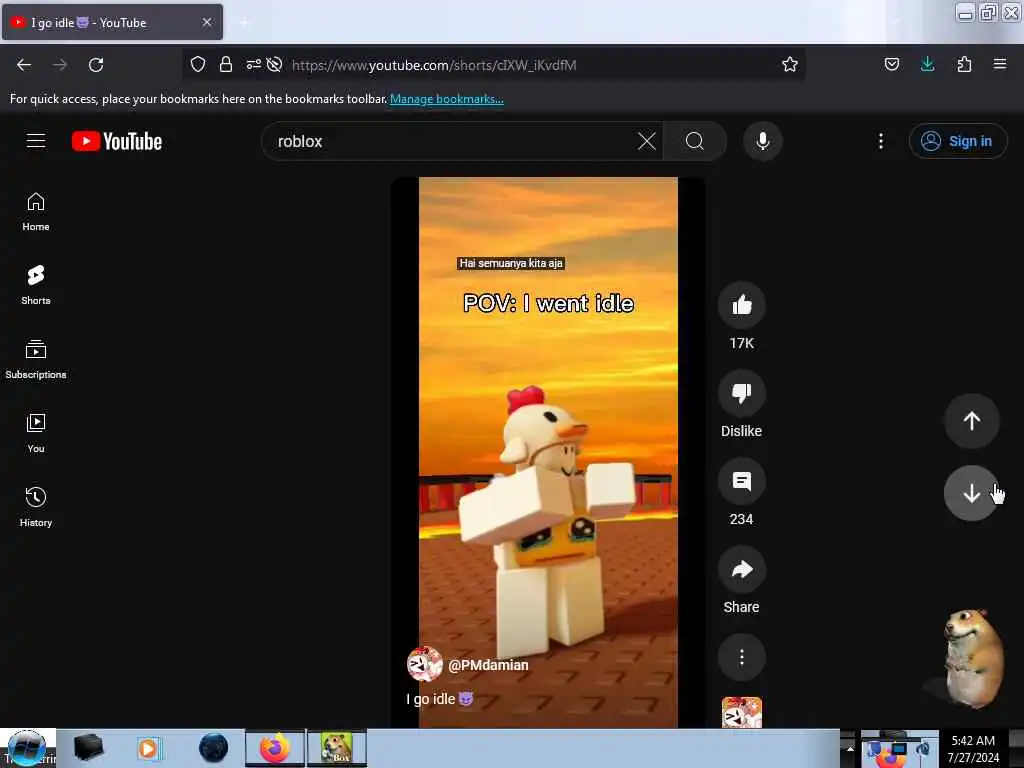Click the taskbar clock 5:42 AM

(973, 749)
